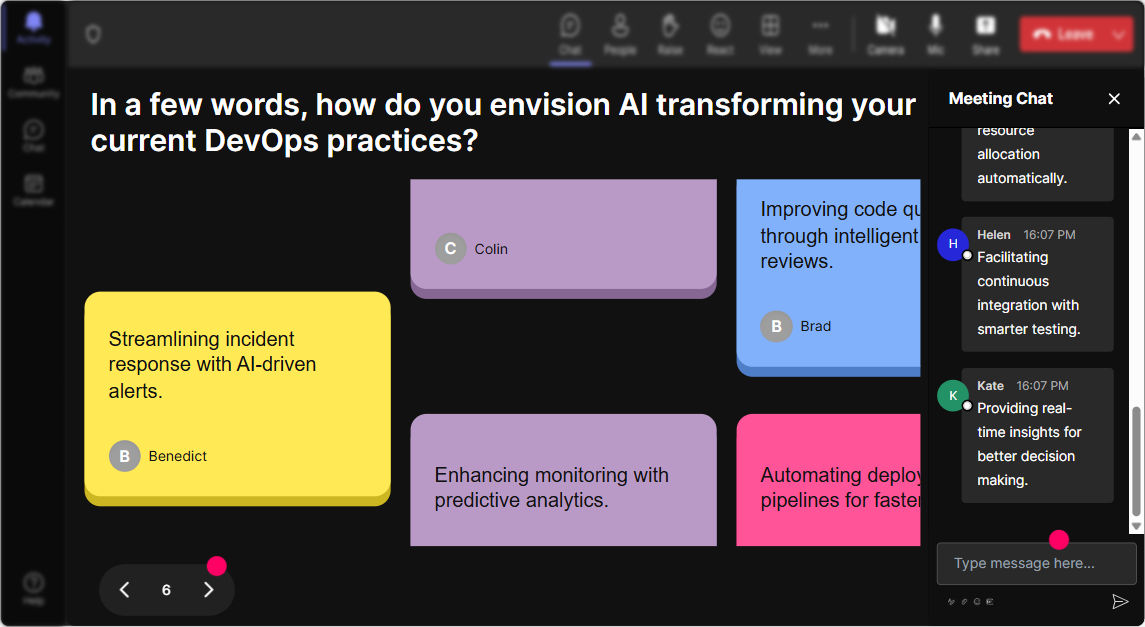Select the pink 'Automating deploy pipelines' note

point(828,480)
